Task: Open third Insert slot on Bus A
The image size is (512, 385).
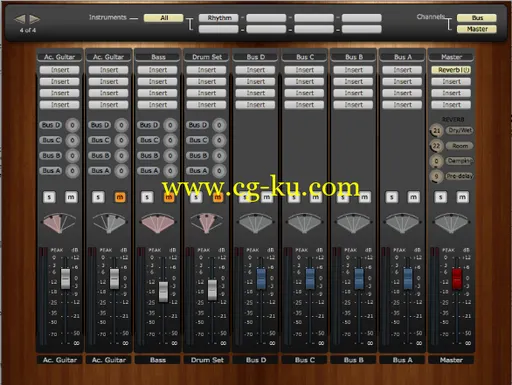Action: click(x=402, y=93)
